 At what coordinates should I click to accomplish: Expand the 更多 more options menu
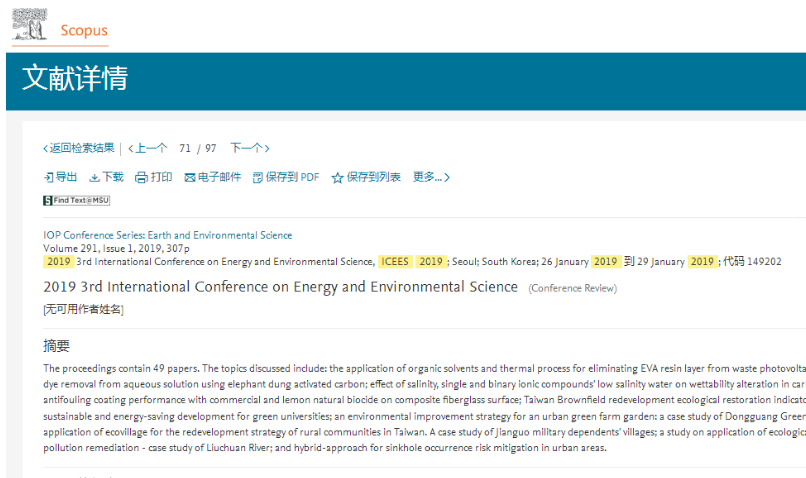click(431, 177)
